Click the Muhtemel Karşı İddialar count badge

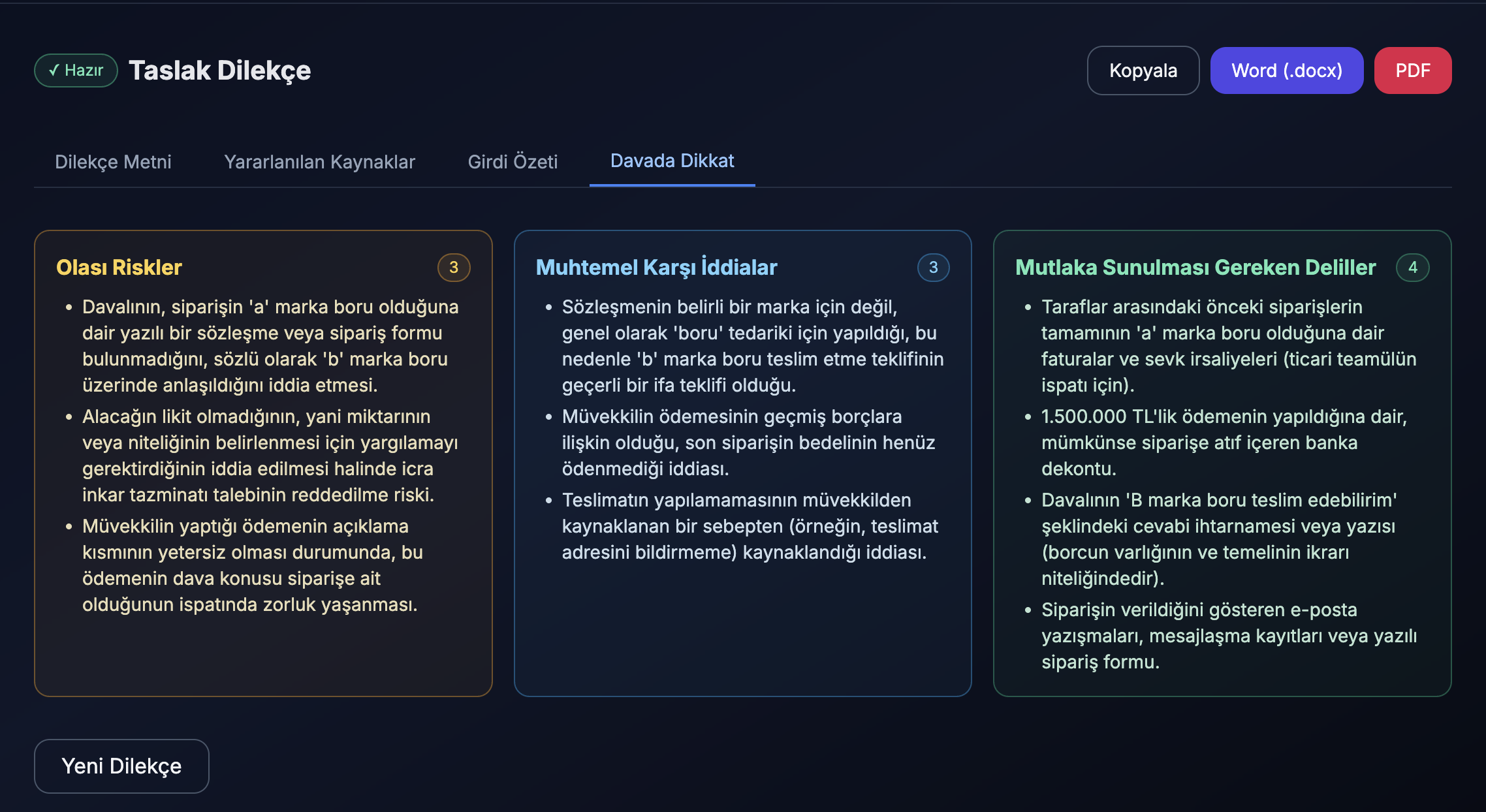933,268
